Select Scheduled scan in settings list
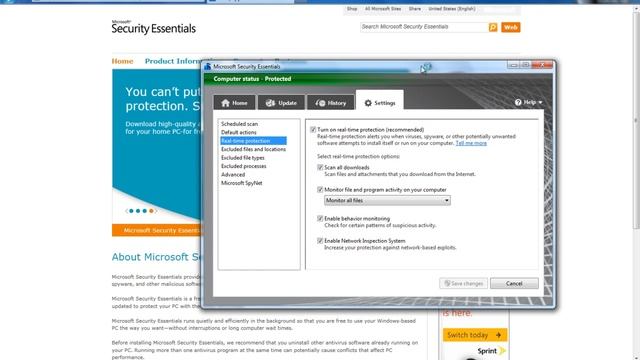640x360 pixels. coord(240,124)
